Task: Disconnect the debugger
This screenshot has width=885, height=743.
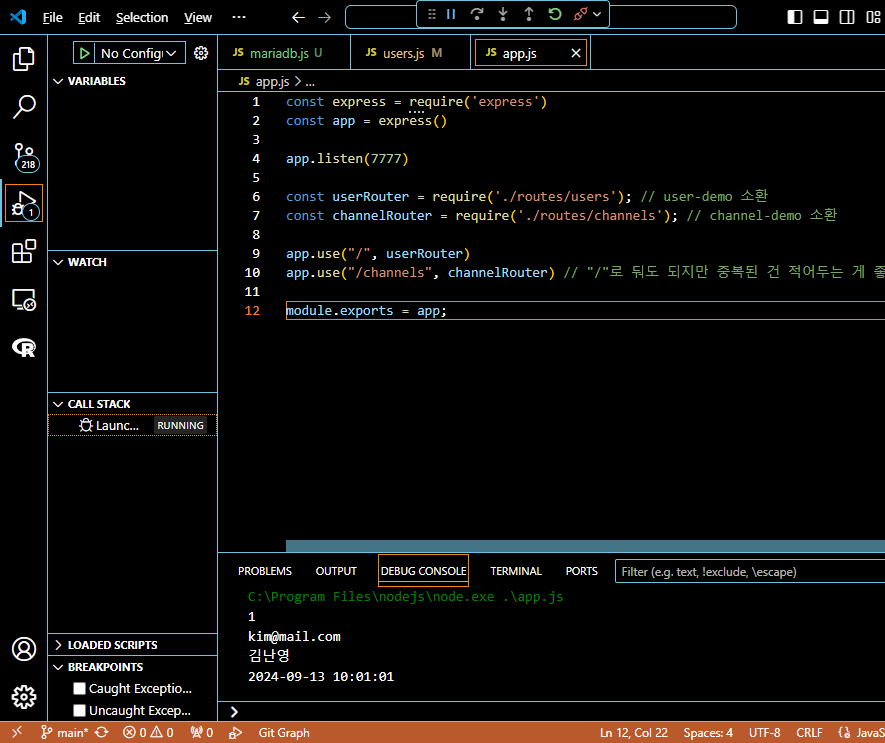Action: click(580, 14)
